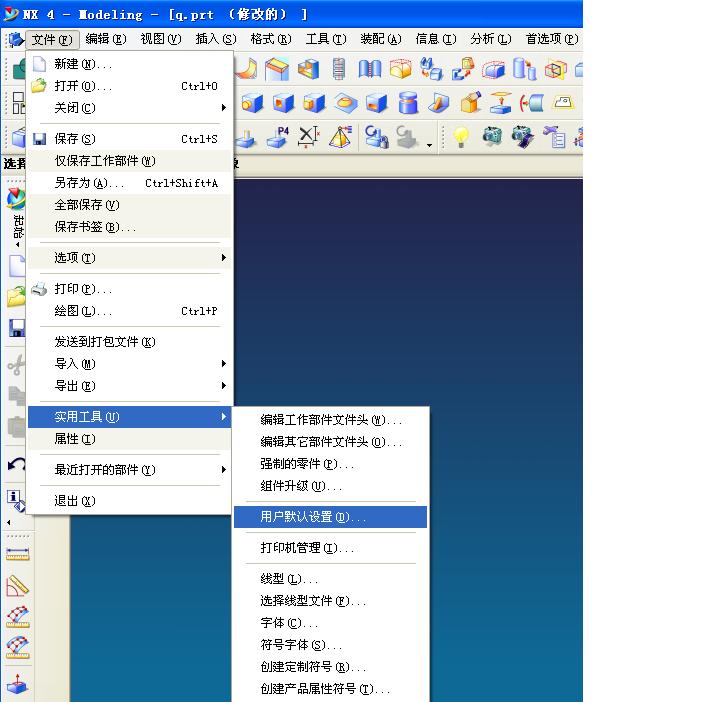Click the two blue cylinders icon
The image size is (720, 702).
point(524,69)
